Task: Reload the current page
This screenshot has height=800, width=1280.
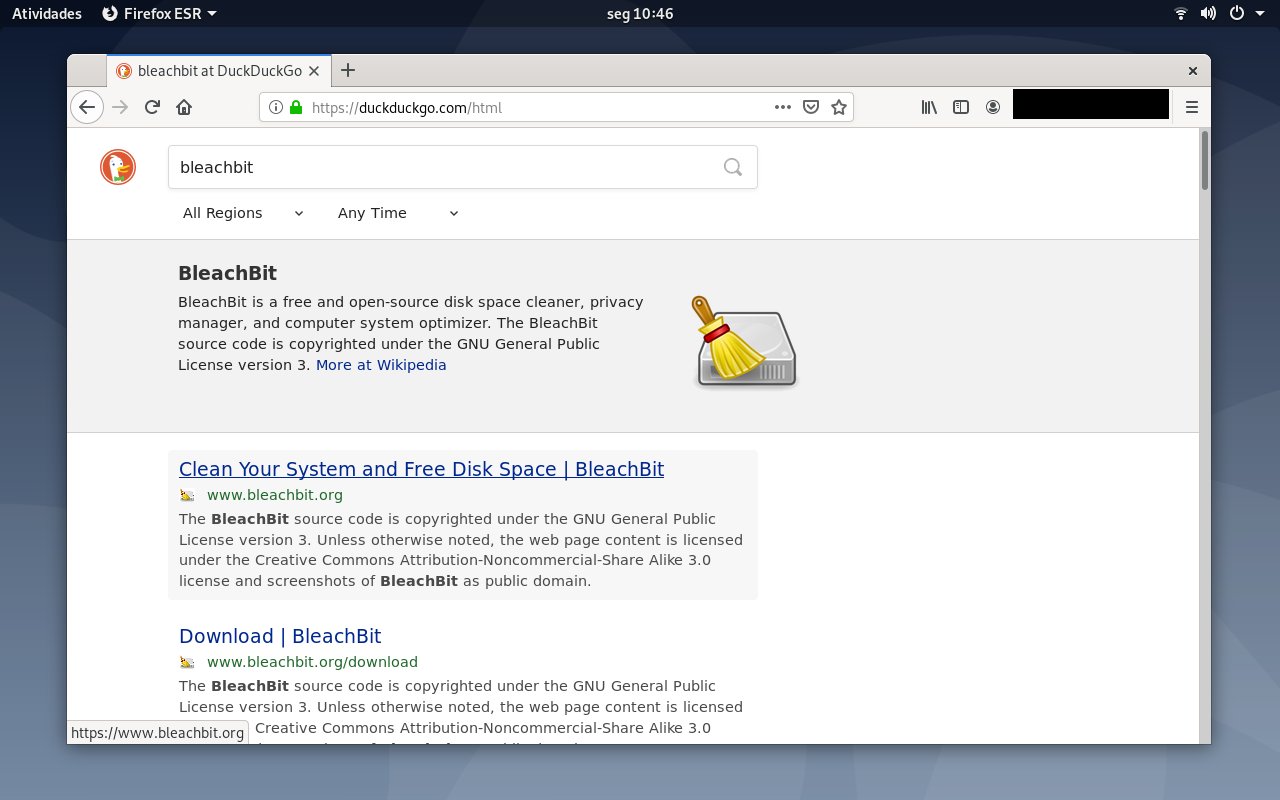Action: coord(152,107)
